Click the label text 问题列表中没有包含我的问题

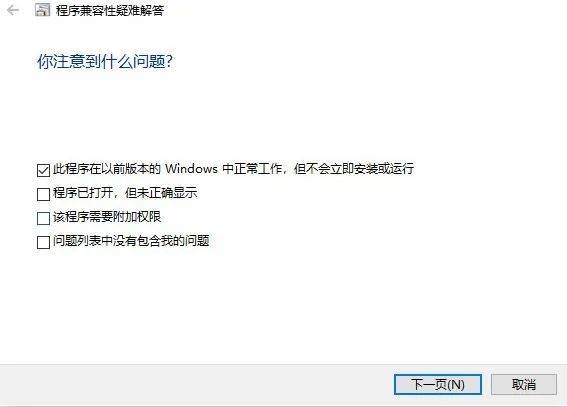pos(131,241)
